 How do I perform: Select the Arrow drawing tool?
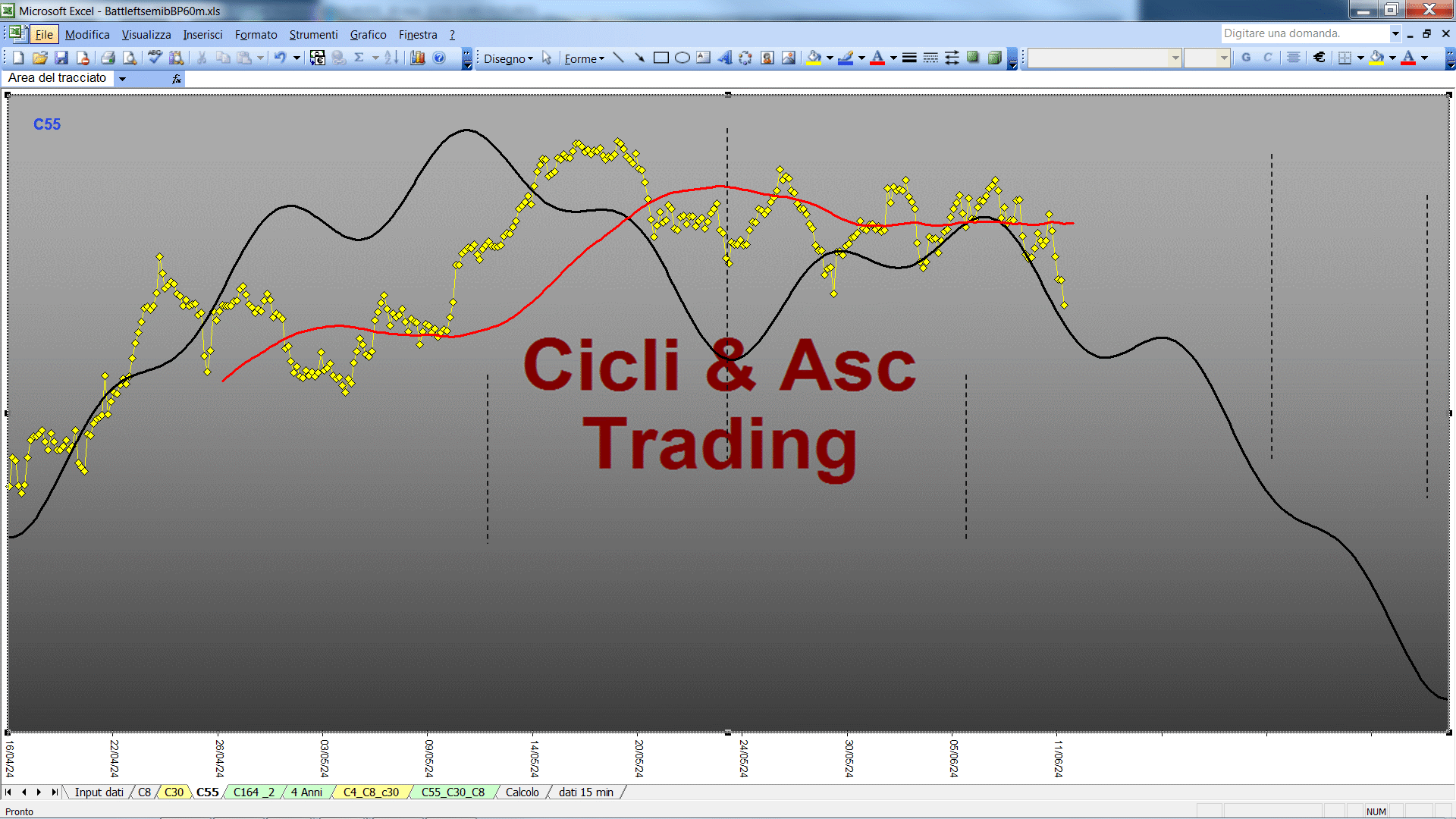tap(639, 58)
